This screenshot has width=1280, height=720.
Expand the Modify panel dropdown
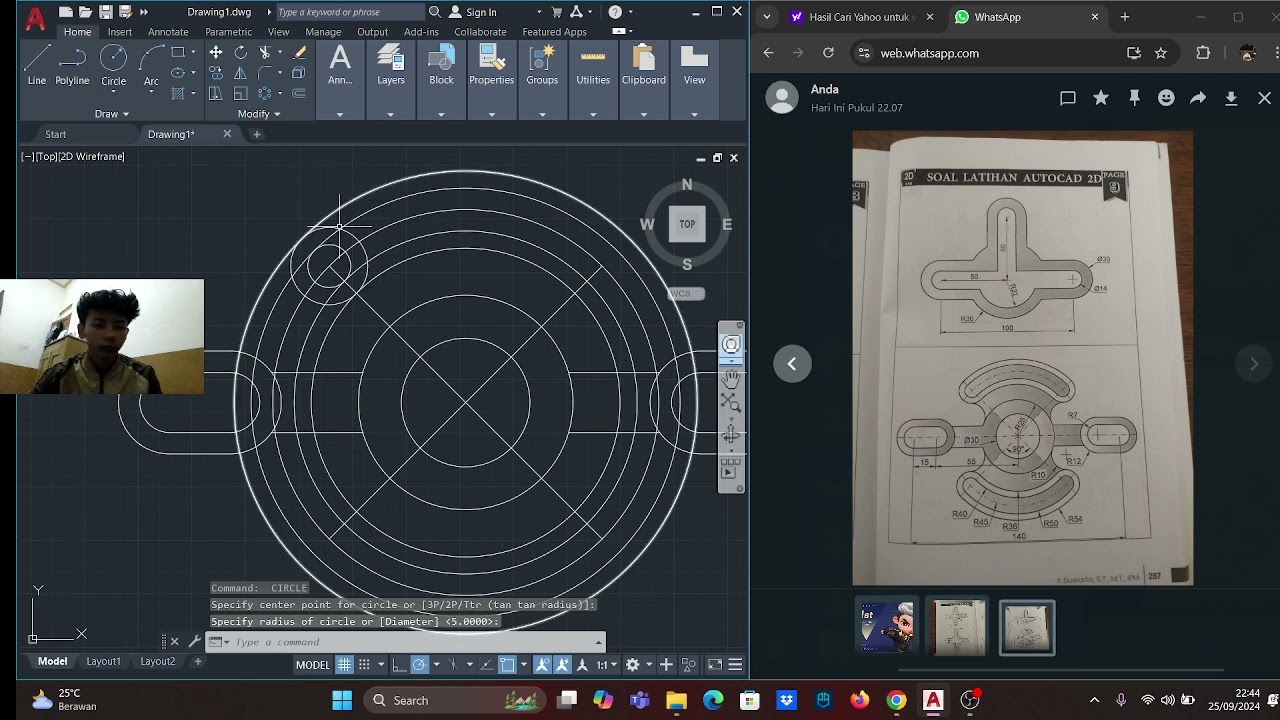point(259,114)
